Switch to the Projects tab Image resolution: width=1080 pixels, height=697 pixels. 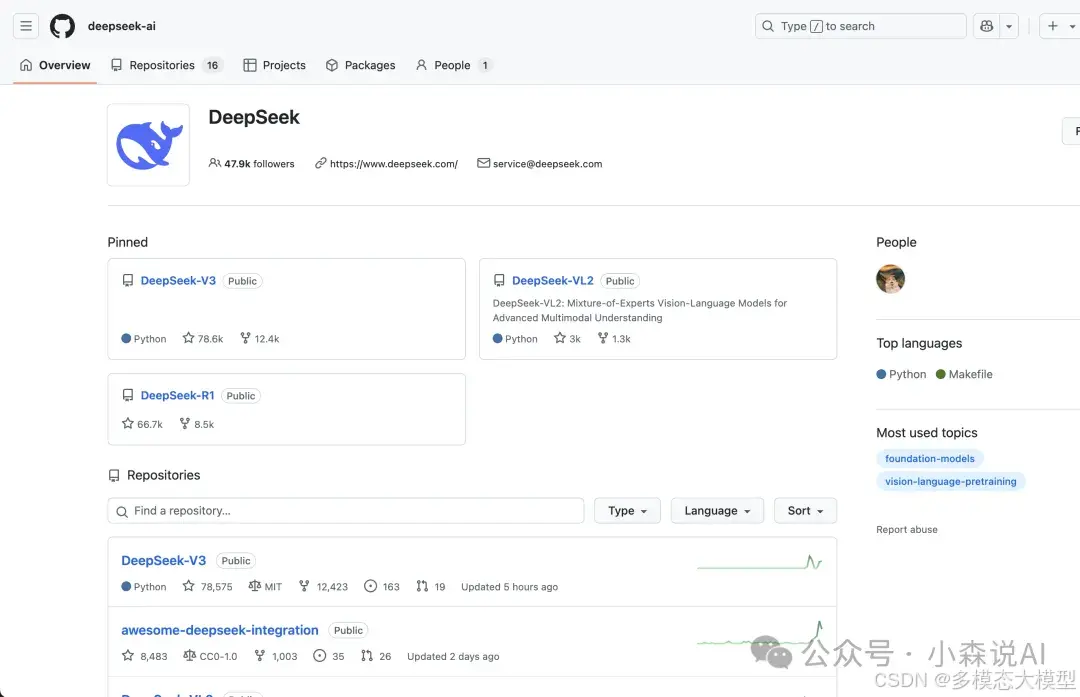coord(274,65)
